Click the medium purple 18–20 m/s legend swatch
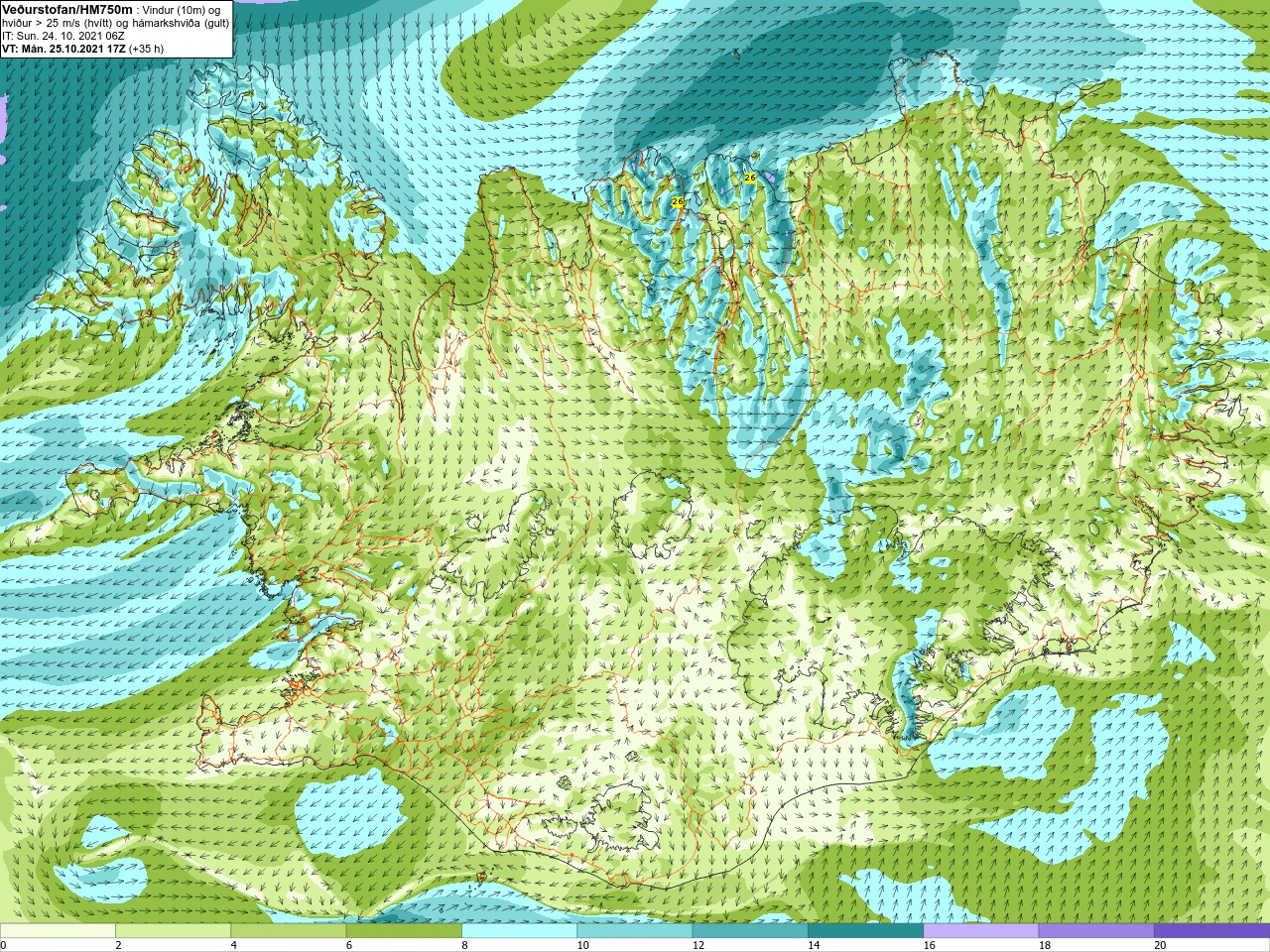The height and width of the screenshot is (952, 1270). 1096,931
